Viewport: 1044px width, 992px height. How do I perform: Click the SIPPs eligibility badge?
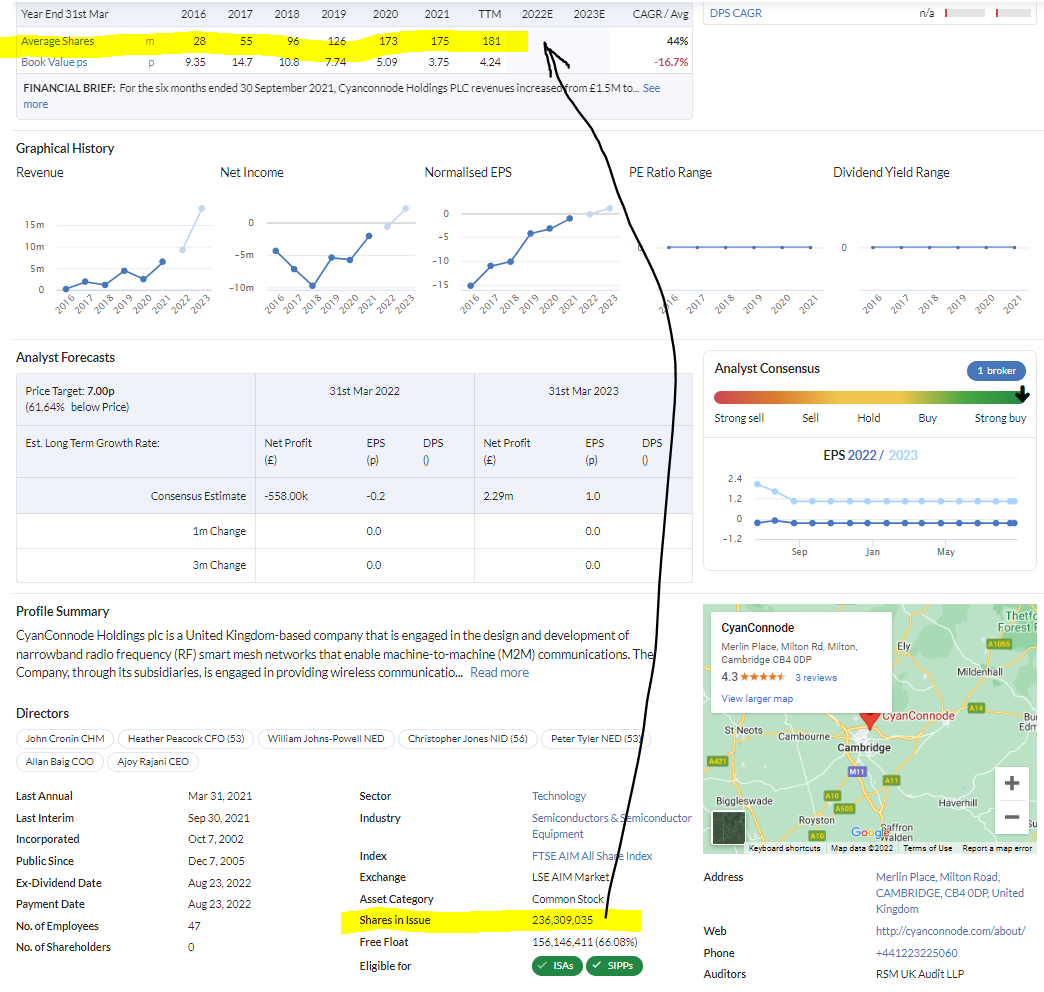click(x=614, y=965)
